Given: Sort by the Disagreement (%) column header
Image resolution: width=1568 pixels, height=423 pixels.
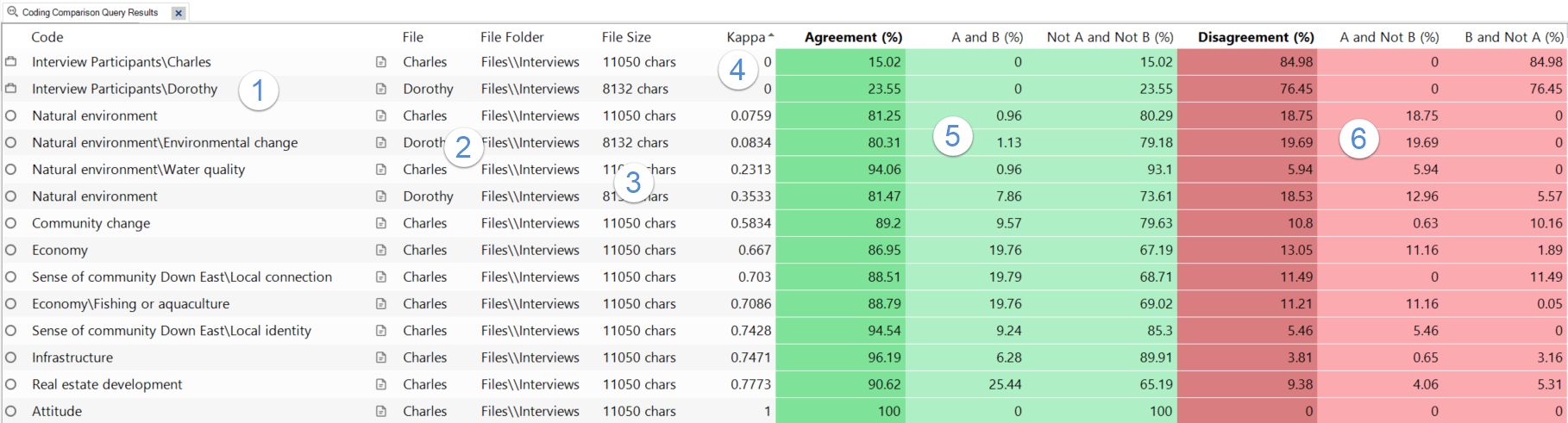Looking at the screenshot, I should (x=1255, y=37).
